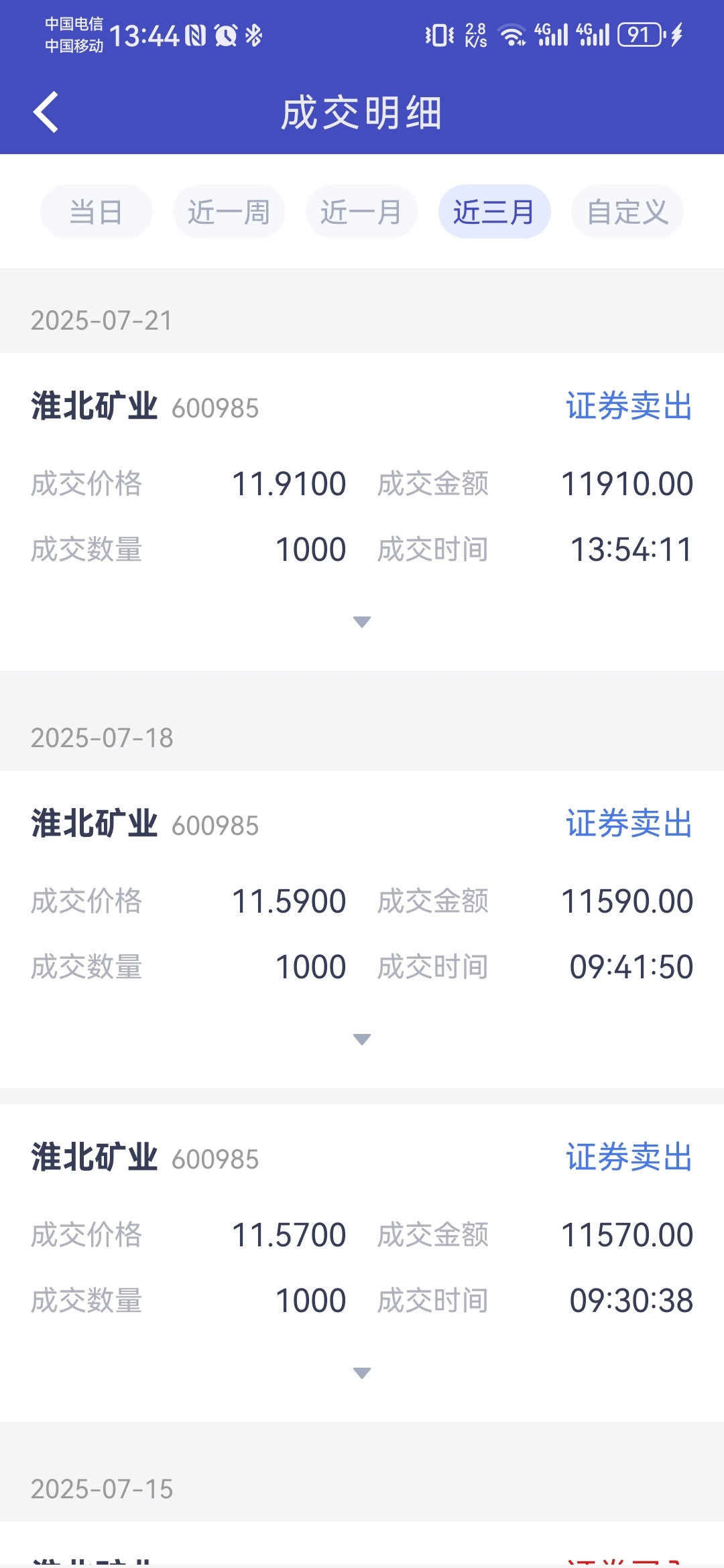Screen dimensions: 724x1568
Task: Tap the 成交明细 page title
Action: 362,113
